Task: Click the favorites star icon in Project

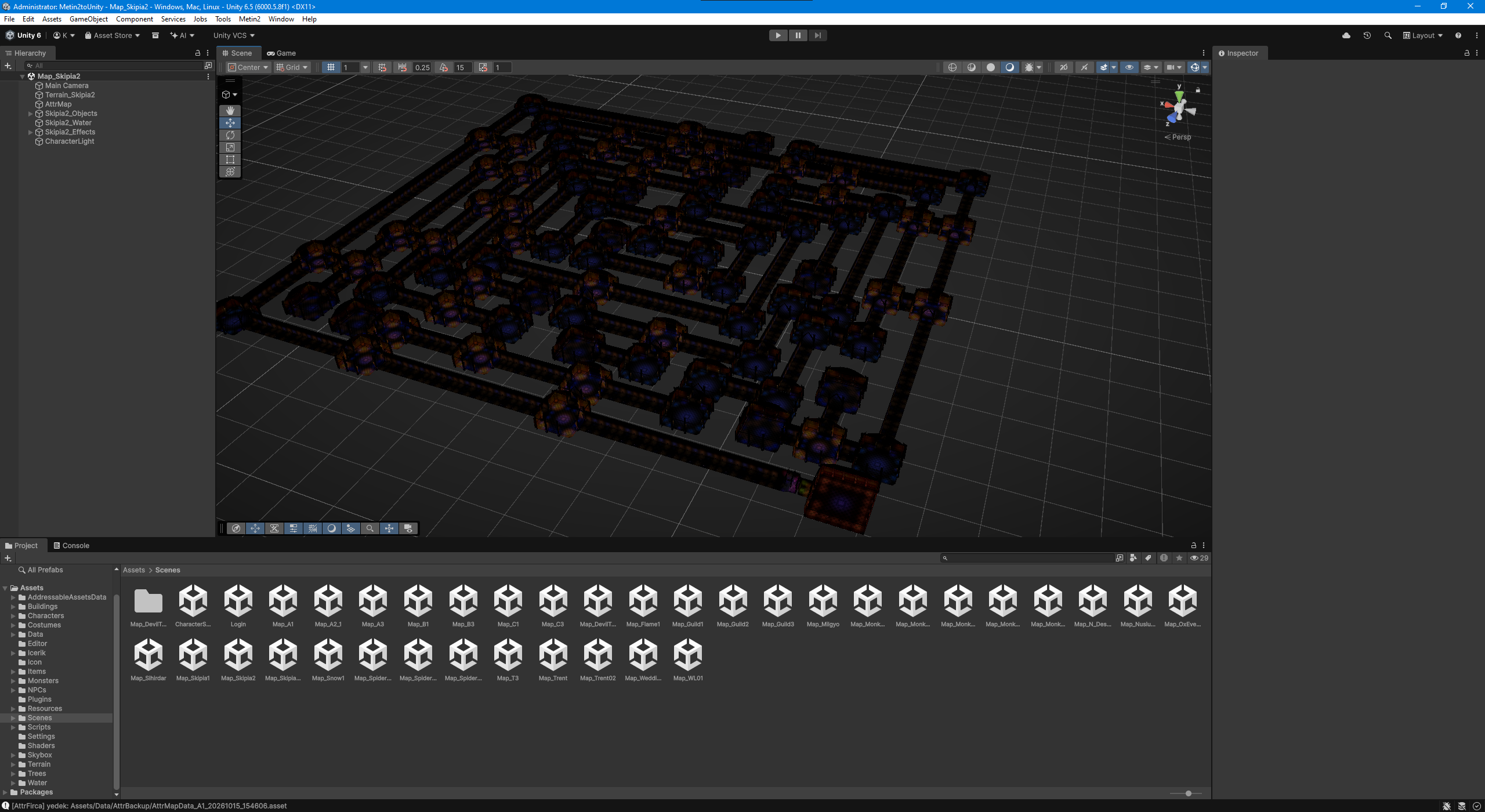Action: click(1179, 558)
